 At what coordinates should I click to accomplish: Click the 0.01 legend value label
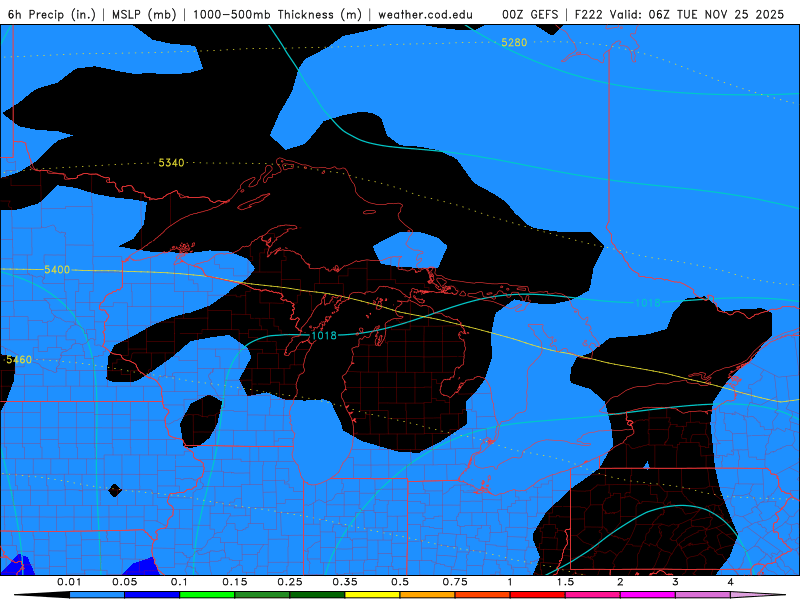(69, 582)
